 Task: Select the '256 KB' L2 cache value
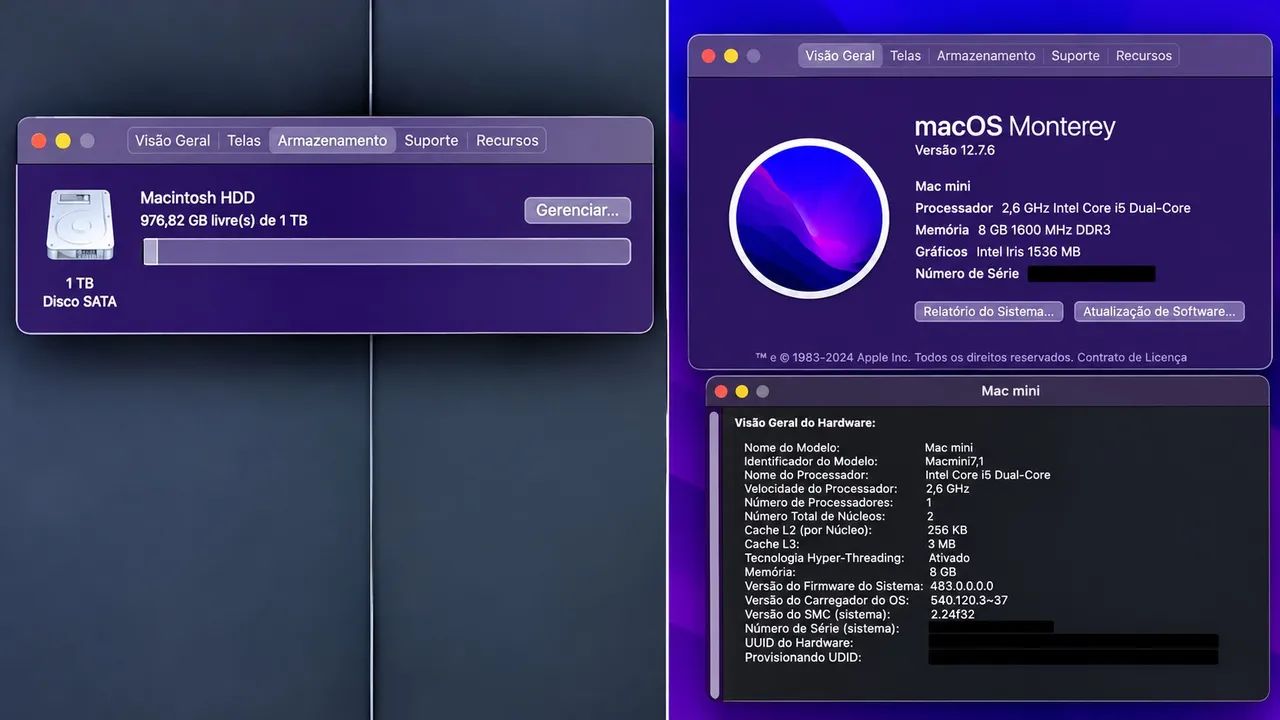click(948, 530)
